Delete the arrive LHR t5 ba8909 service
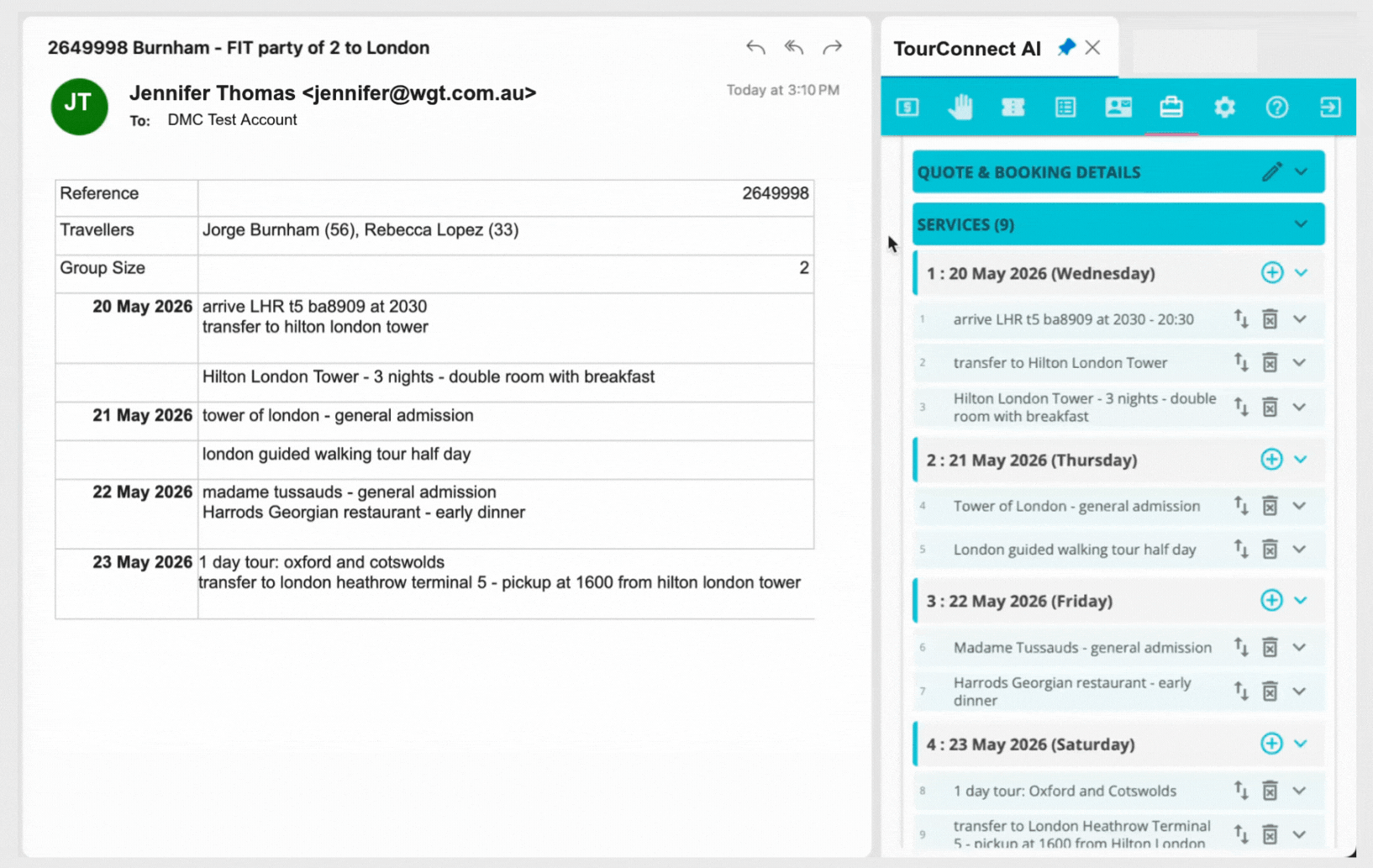1373x868 pixels. tap(1270, 319)
